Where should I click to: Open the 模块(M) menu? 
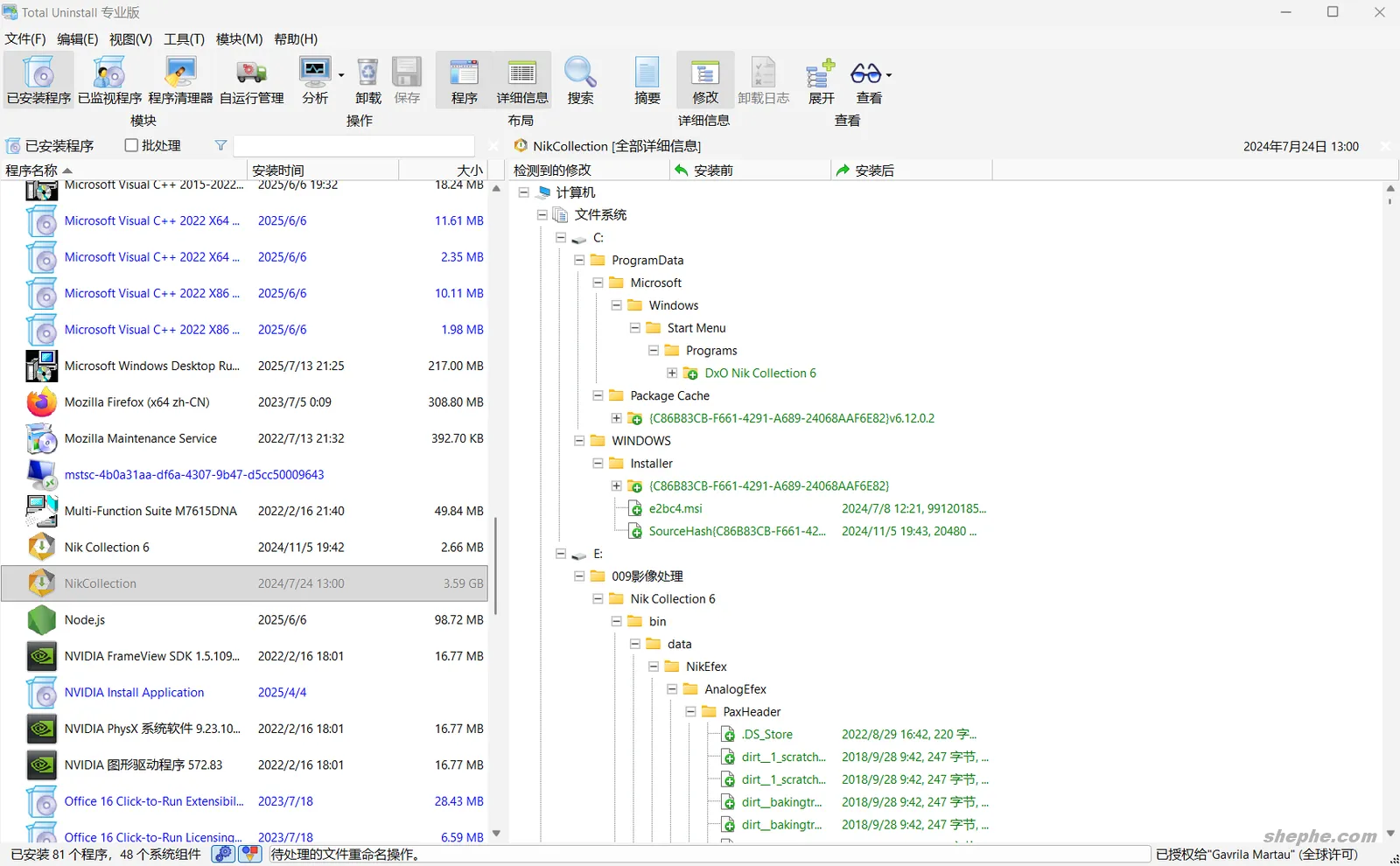[x=239, y=39]
